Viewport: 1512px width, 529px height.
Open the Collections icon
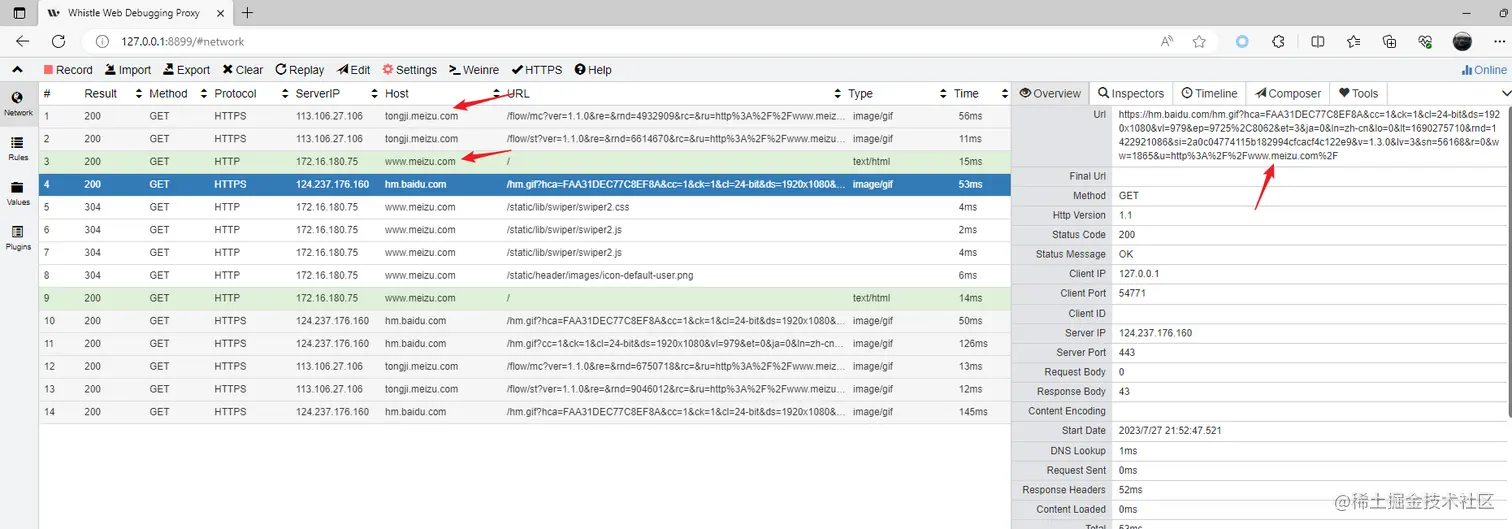coord(1389,42)
